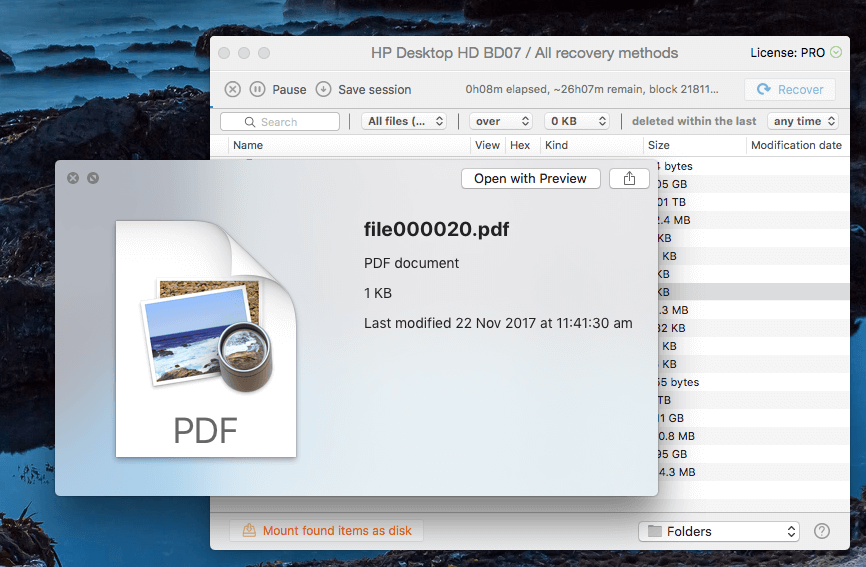Click the 'deleted within the last' label
This screenshot has width=866, height=567.
tap(694, 121)
